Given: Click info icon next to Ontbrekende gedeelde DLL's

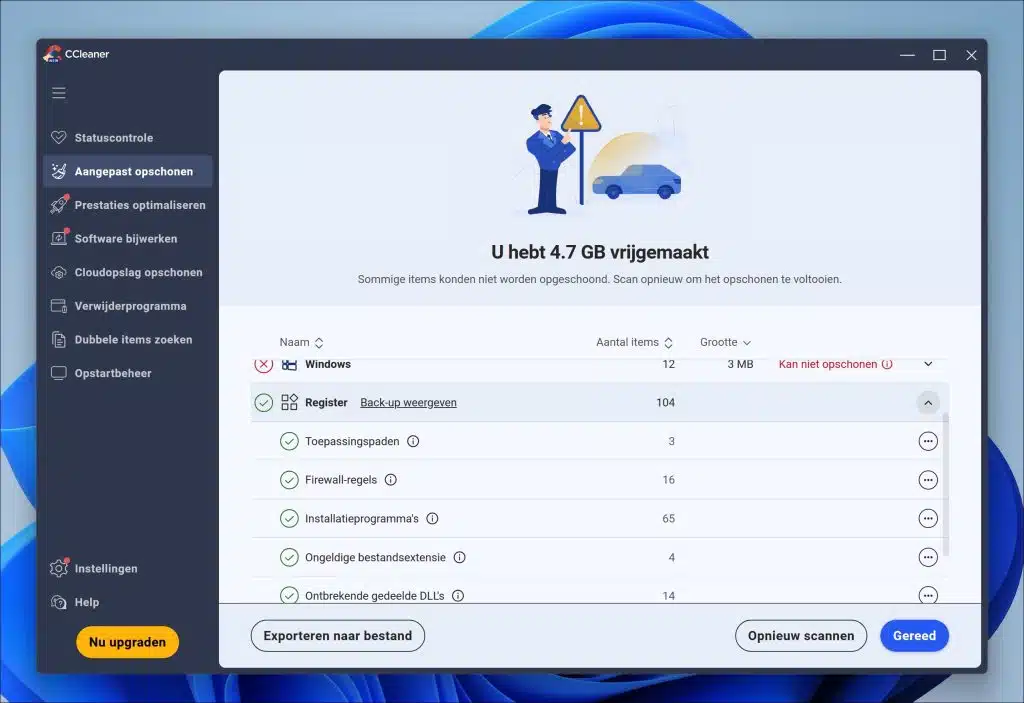Looking at the screenshot, I should pos(458,595).
